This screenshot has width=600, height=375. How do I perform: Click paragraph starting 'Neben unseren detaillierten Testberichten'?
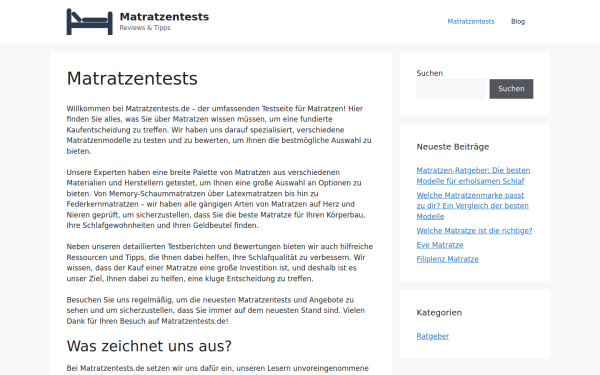tap(220, 262)
